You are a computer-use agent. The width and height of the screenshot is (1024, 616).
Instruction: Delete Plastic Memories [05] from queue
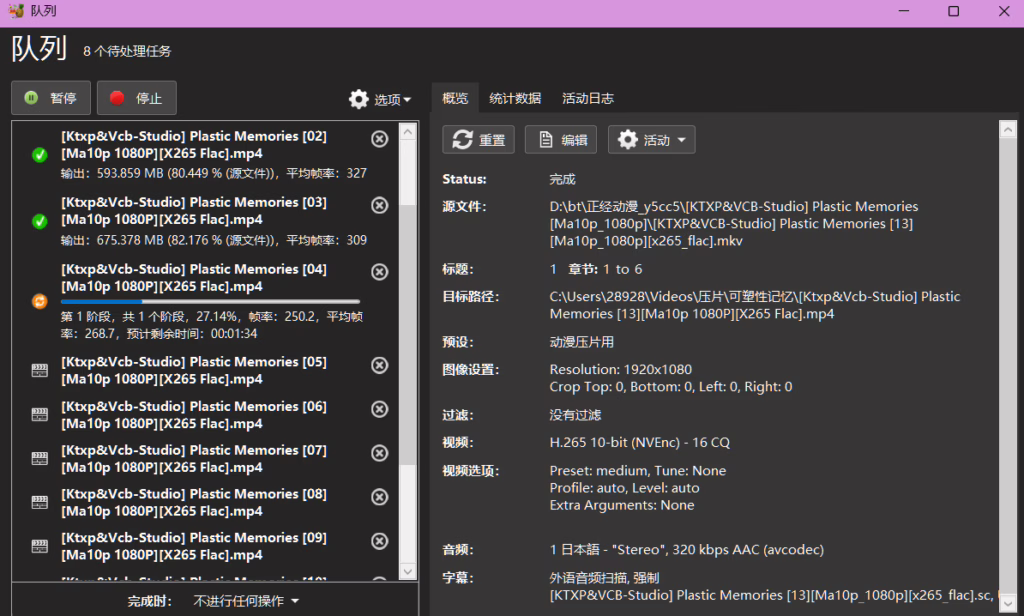point(380,365)
